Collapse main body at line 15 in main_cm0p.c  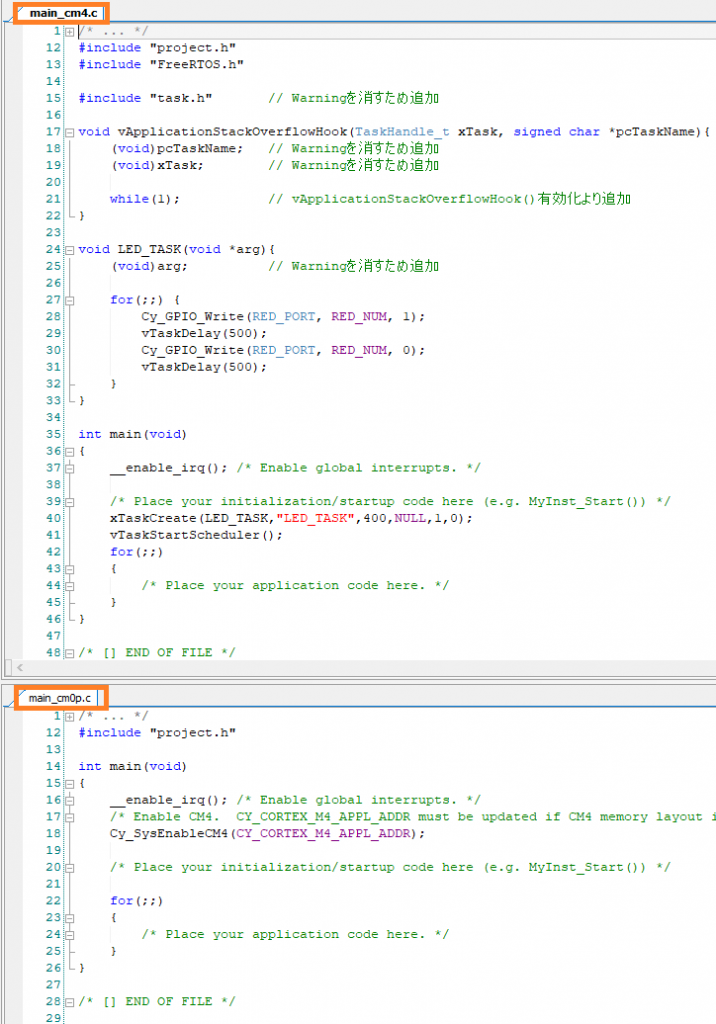click(x=70, y=783)
